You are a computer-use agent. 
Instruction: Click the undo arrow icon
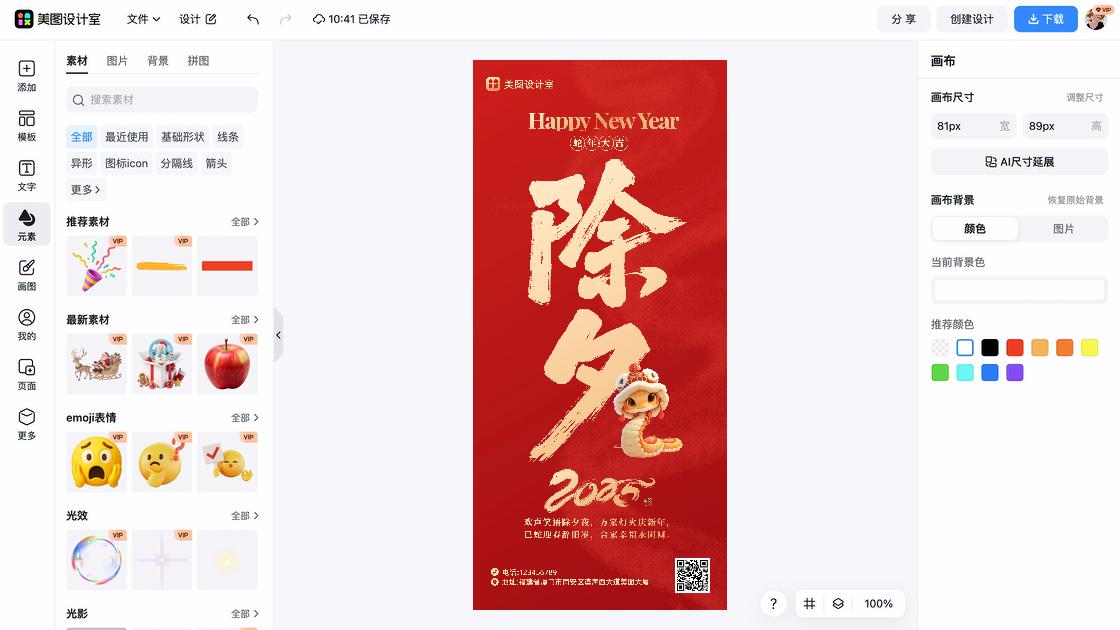click(x=253, y=19)
